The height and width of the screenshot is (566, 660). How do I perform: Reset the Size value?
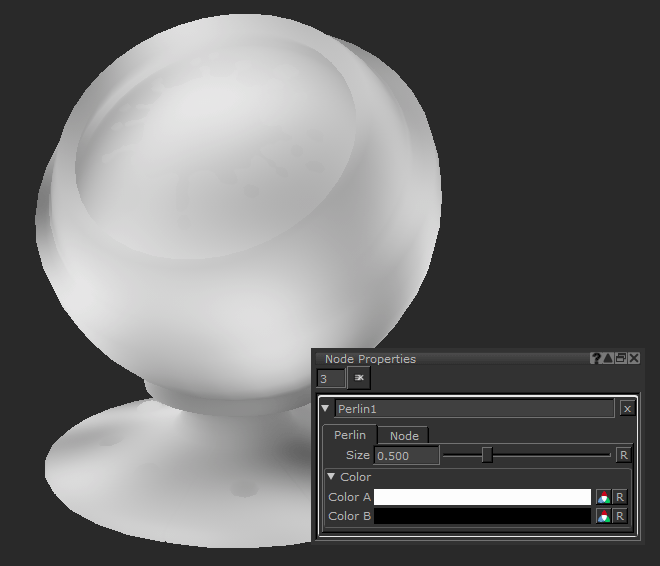coord(623,455)
